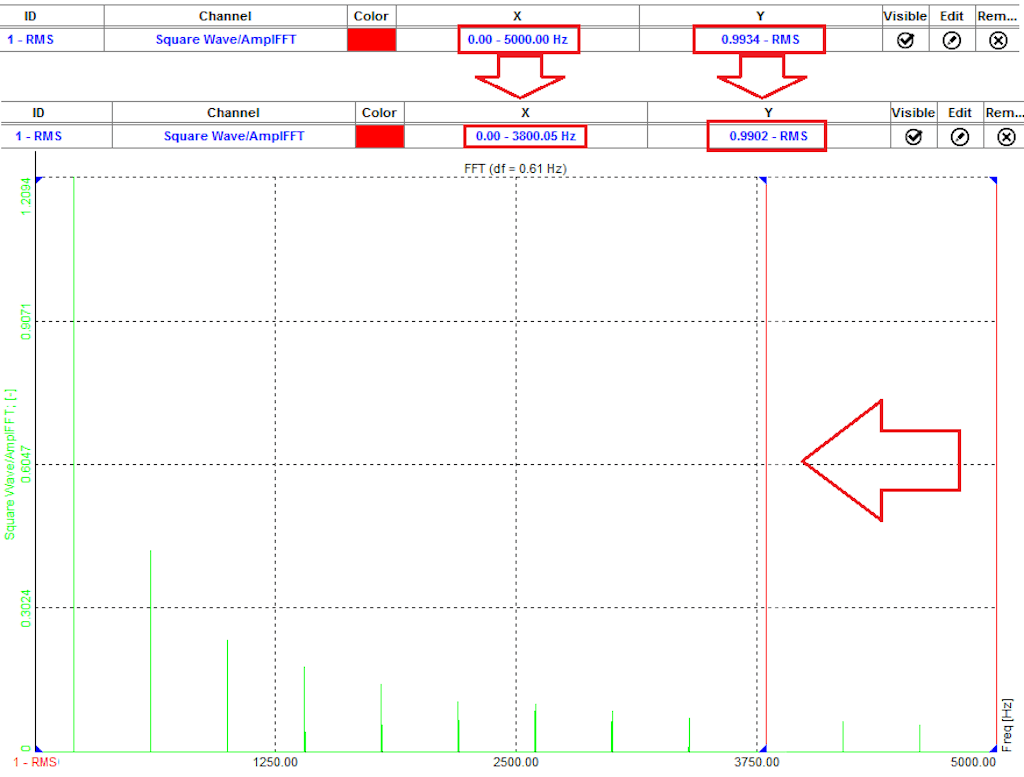Click the 3750.00 x-axis tick label
1024x777 pixels.
point(756,762)
